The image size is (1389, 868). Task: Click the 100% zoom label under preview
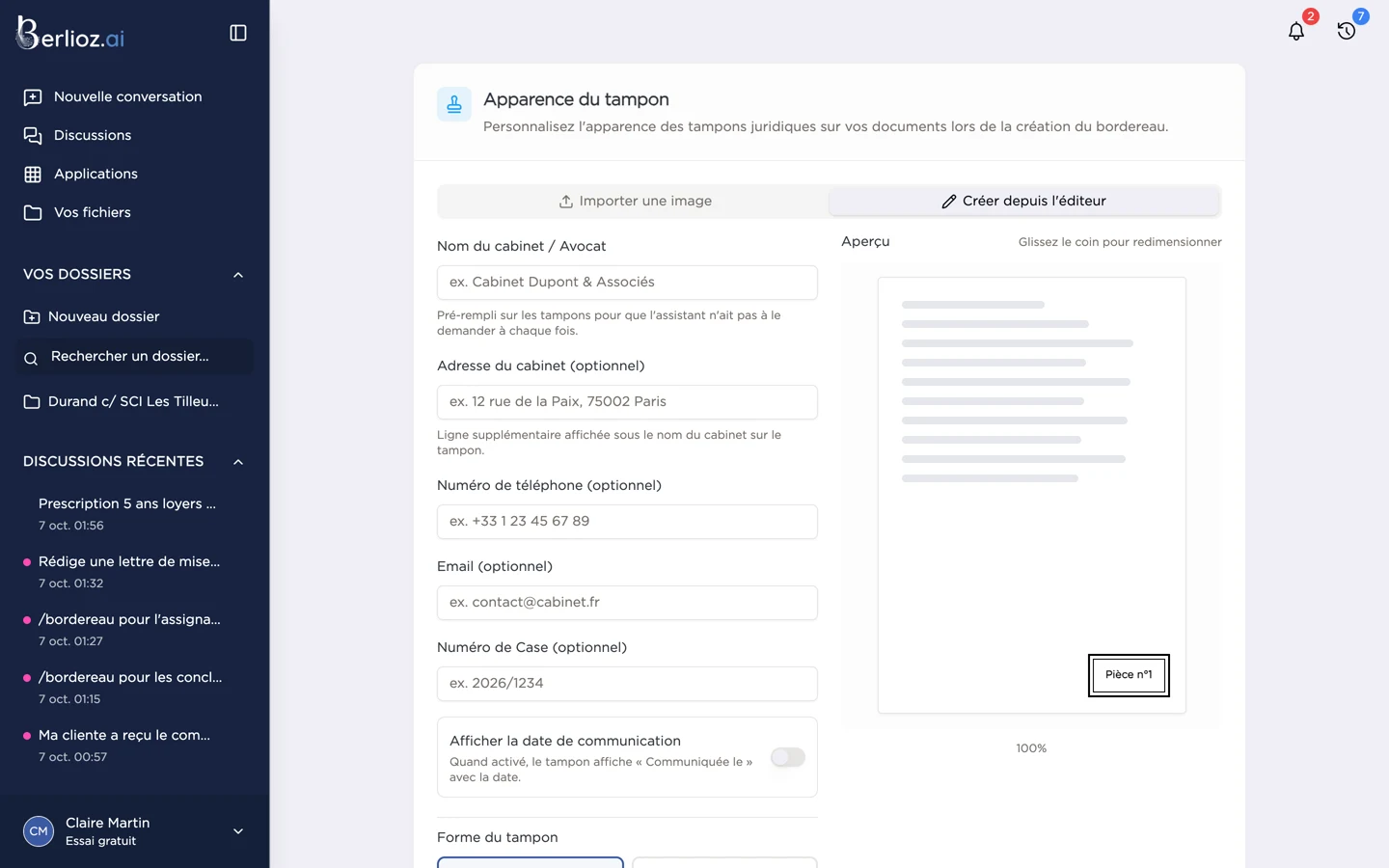[x=1031, y=748]
